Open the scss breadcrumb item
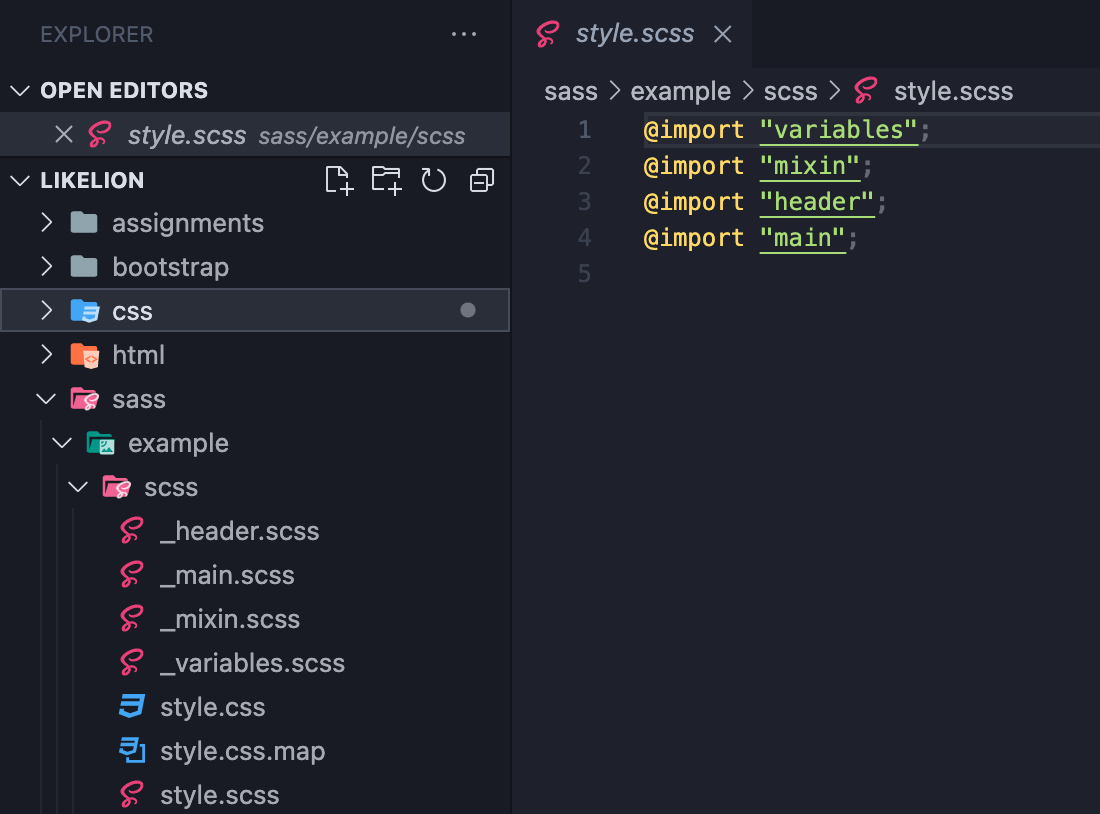Viewport: 1100px width, 814px height. [790, 91]
